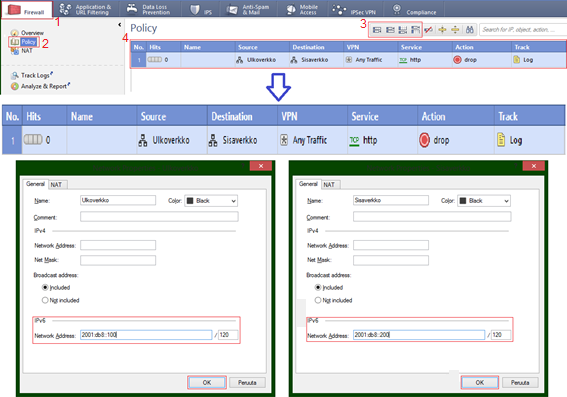
Task: Click the first yellow section-title toolbar icon
Action: 442,30
